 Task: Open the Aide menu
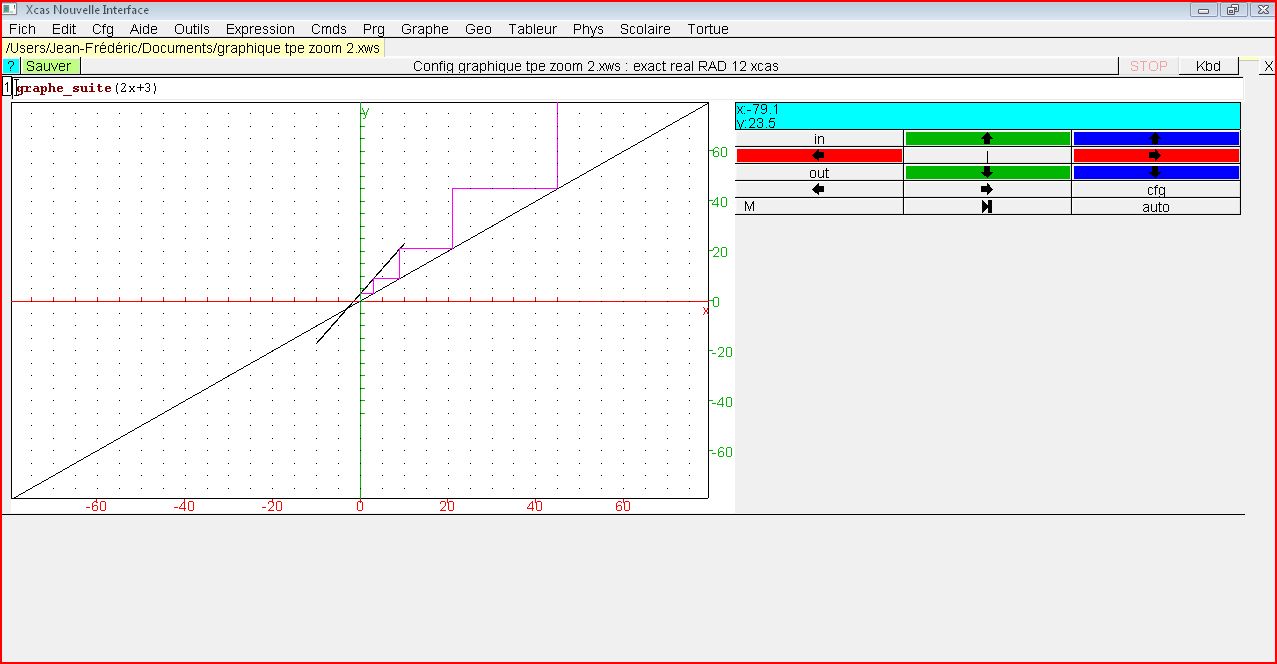point(144,29)
